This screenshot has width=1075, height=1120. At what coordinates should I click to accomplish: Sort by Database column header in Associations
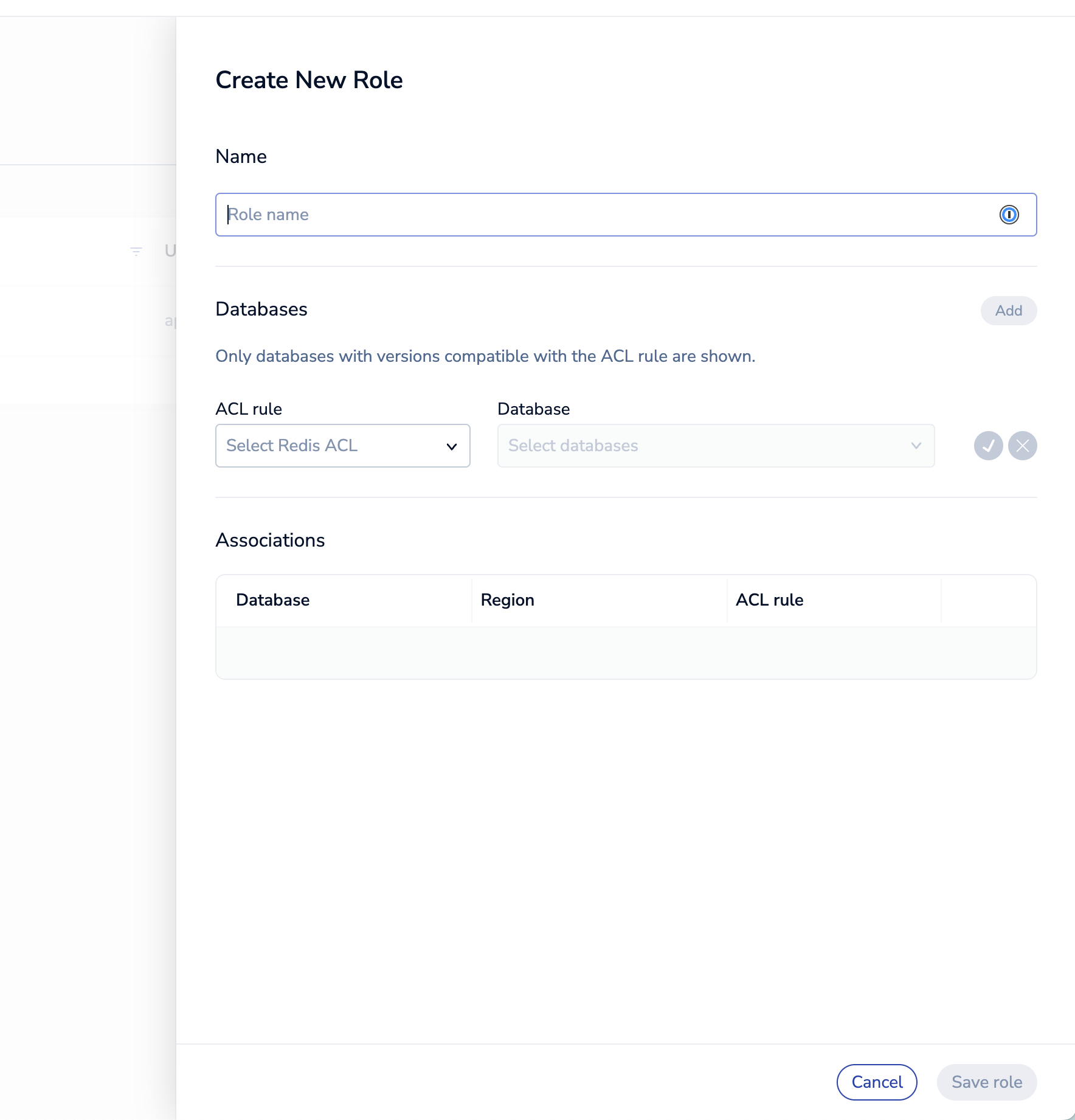pyautogui.click(x=273, y=600)
